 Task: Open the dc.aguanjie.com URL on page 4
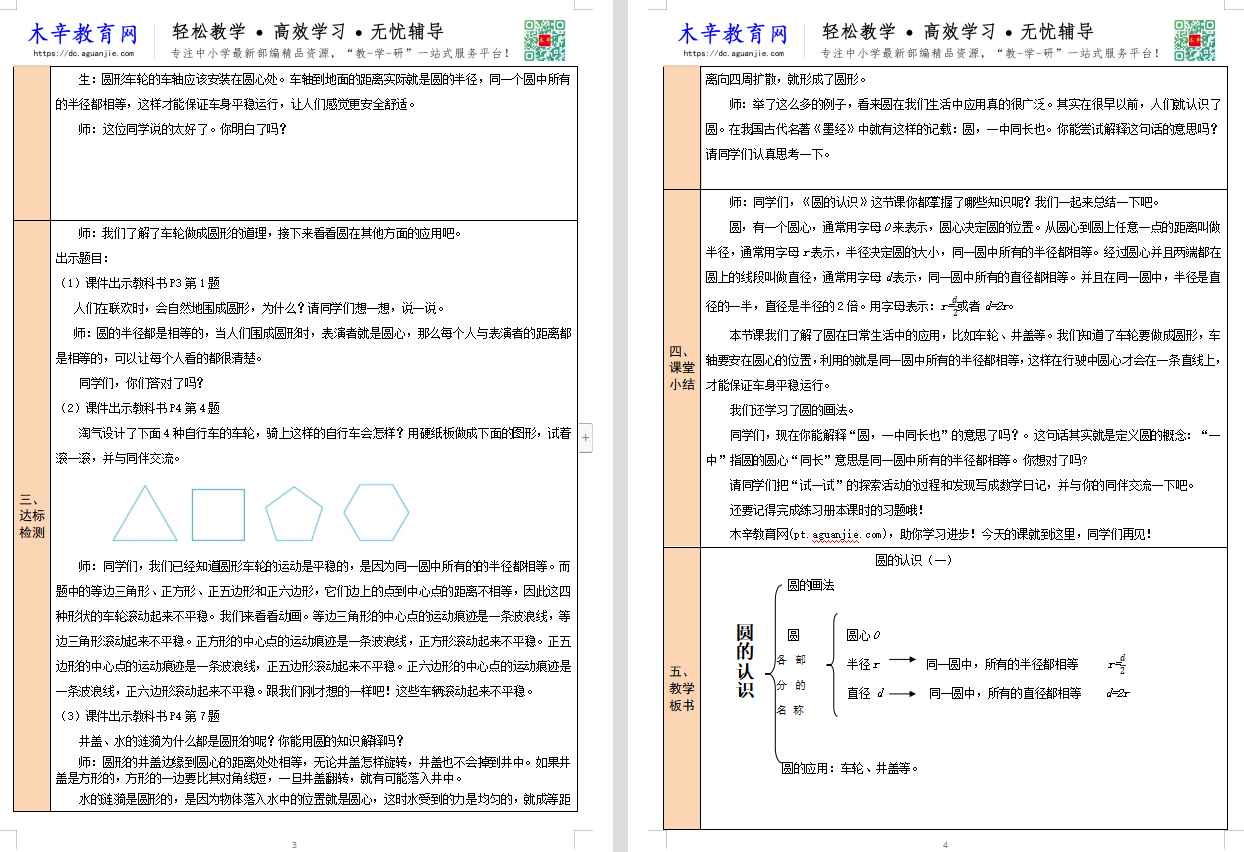coord(735,53)
